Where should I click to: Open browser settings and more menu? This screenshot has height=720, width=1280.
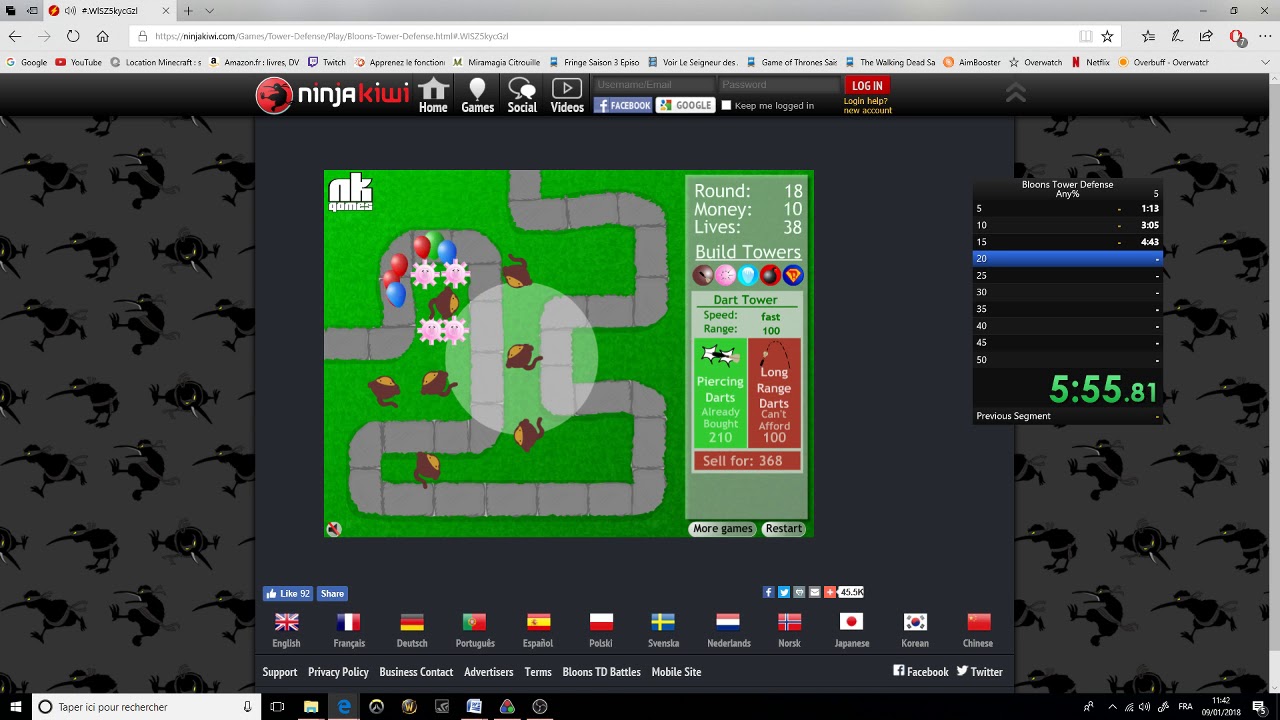[1265, 36]
